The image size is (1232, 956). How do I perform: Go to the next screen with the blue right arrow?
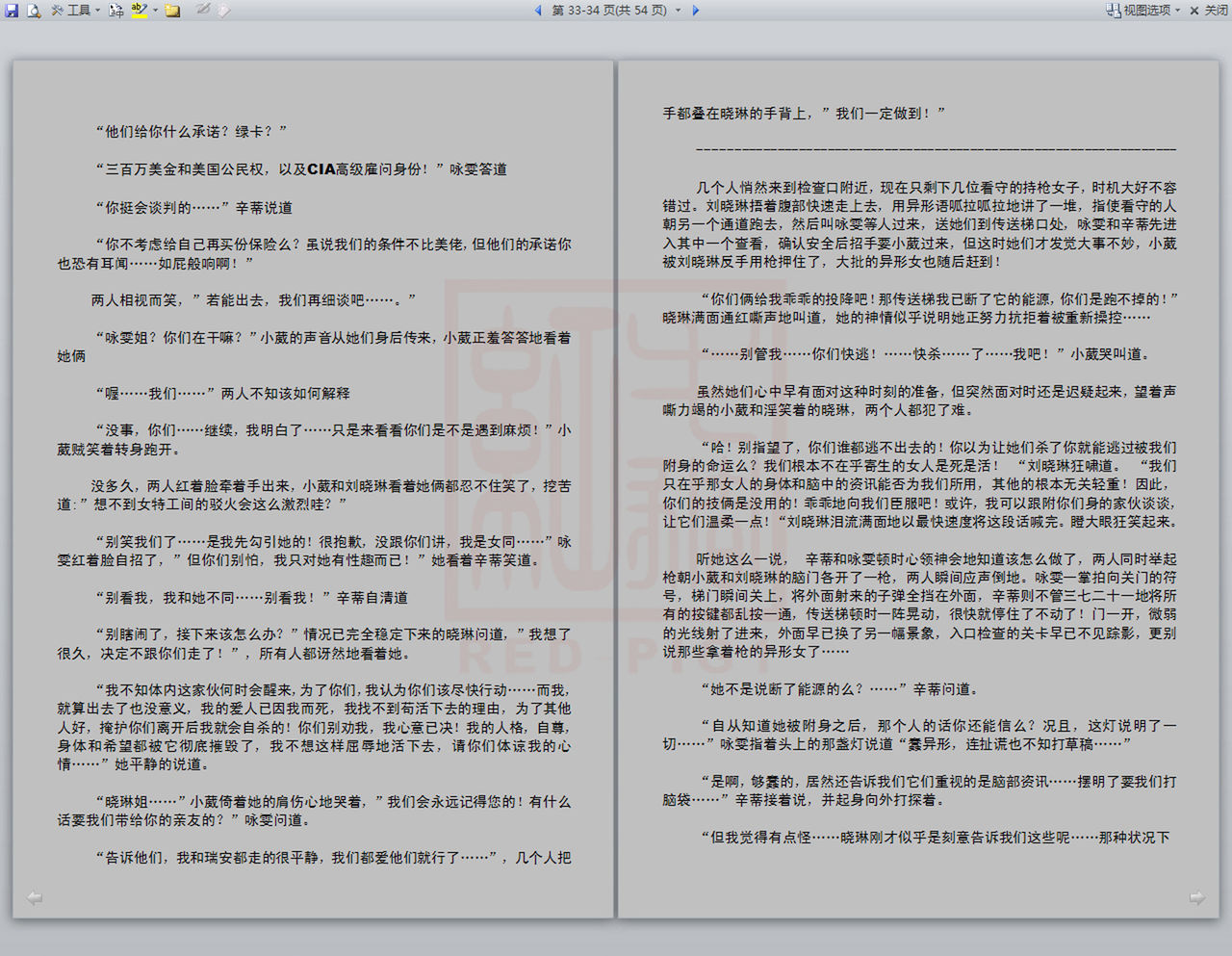(696, 11)
